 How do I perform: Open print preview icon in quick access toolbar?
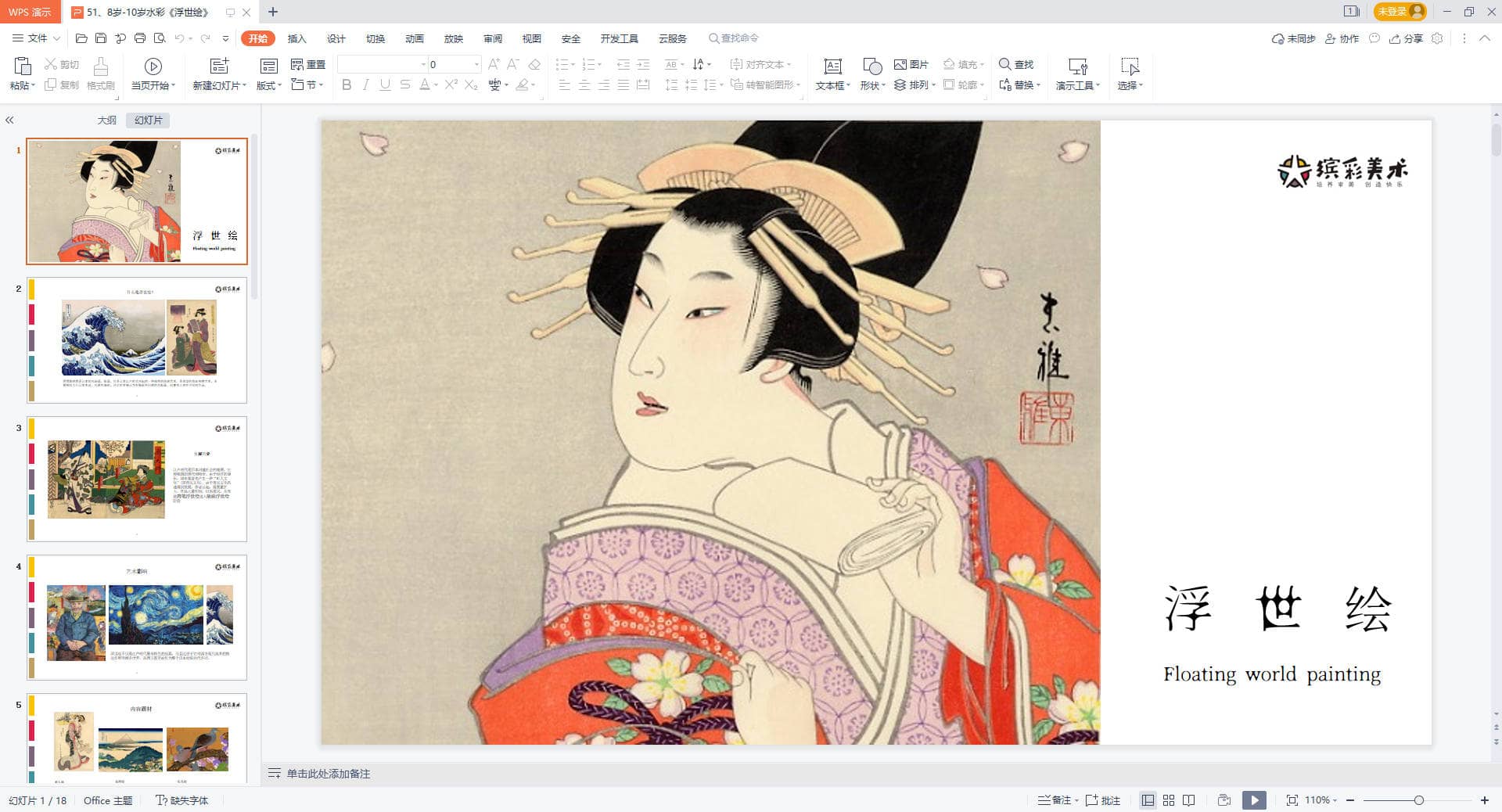(x=160, y=38)
